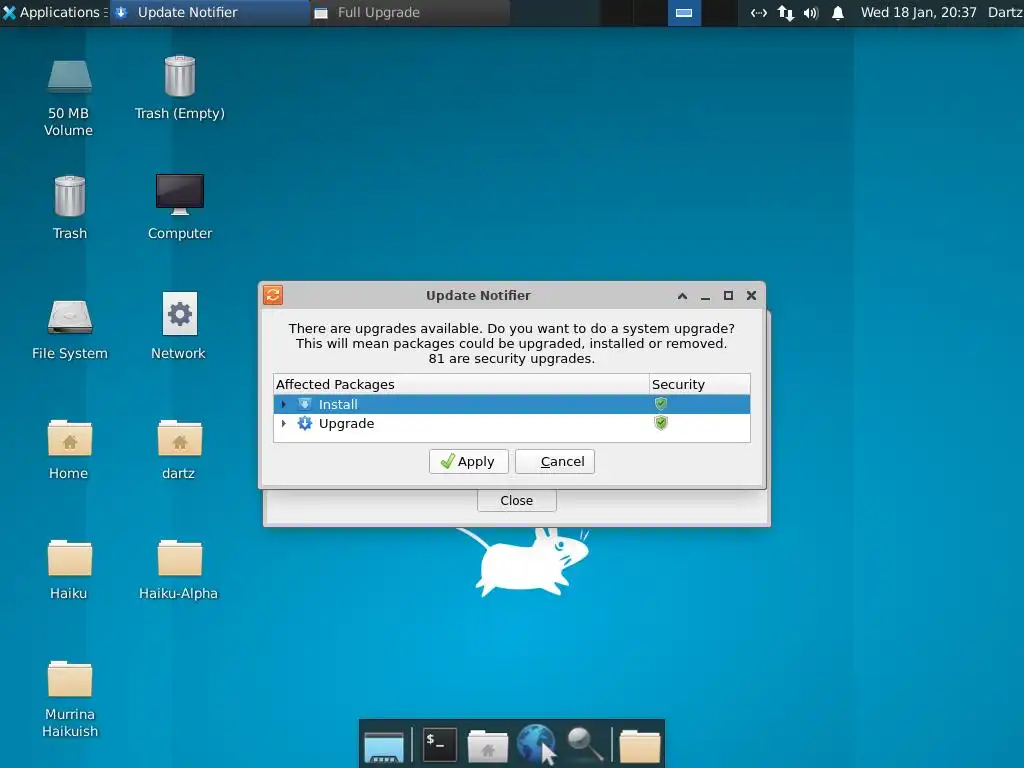The height and width of the screenshot is (768, 1024).
Task: Select the Install row in the list
Action: [511, 404]
